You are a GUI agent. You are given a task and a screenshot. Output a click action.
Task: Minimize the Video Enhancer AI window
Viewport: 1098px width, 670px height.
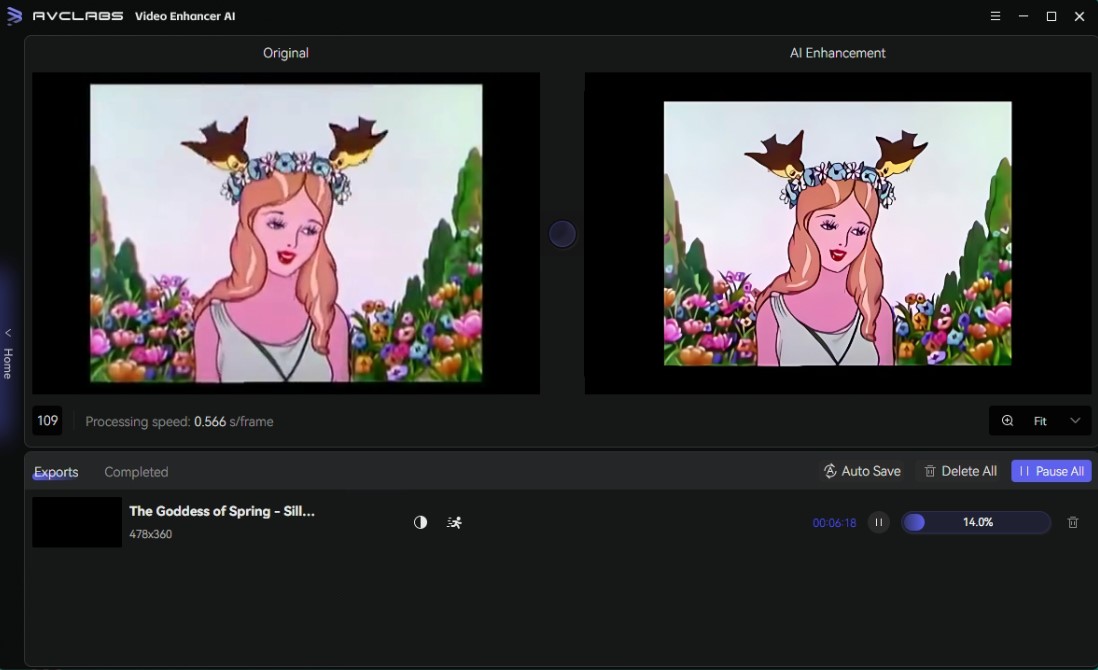click(x=1023, y=16)
